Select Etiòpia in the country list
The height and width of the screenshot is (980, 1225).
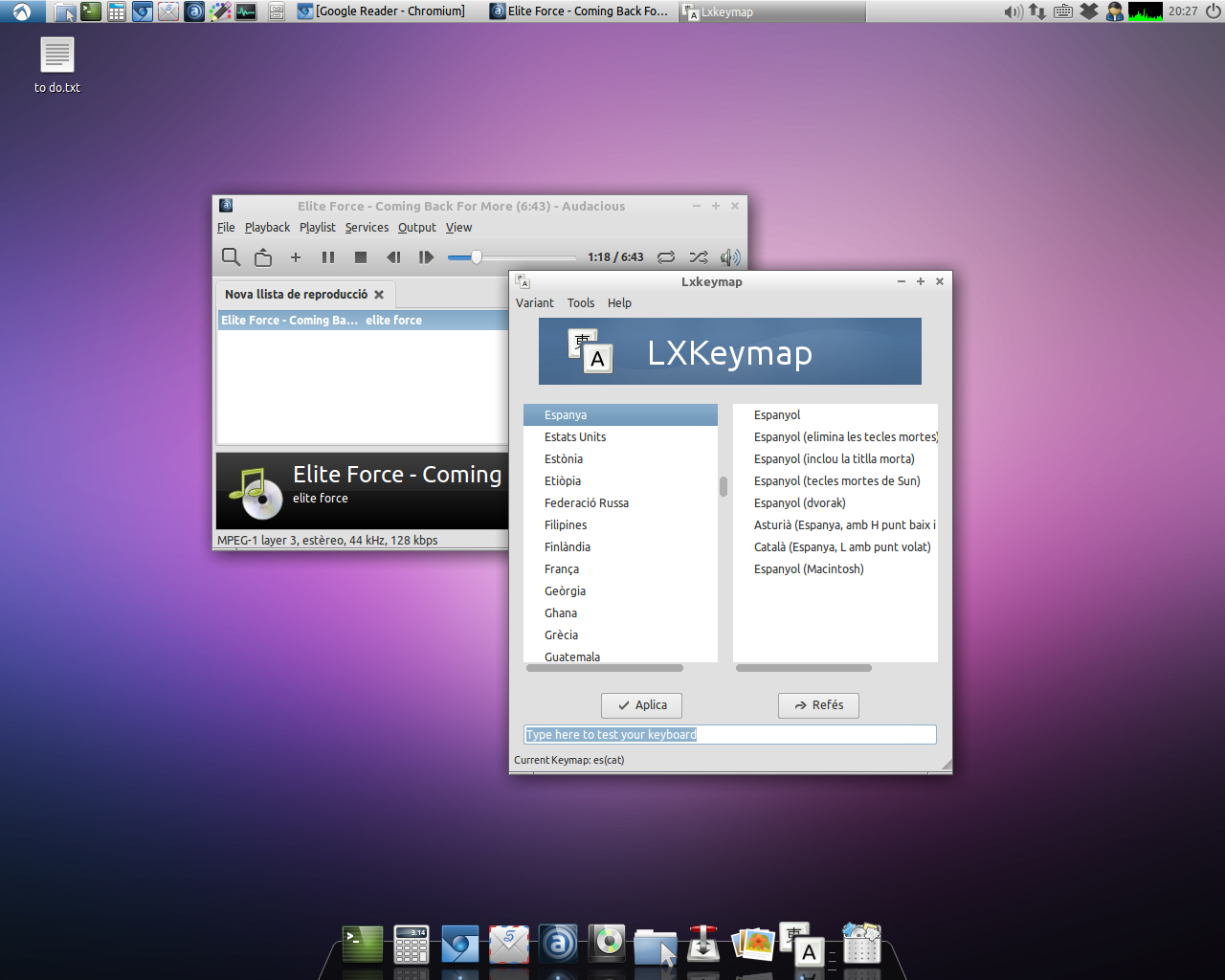click(x=620, y=480)
